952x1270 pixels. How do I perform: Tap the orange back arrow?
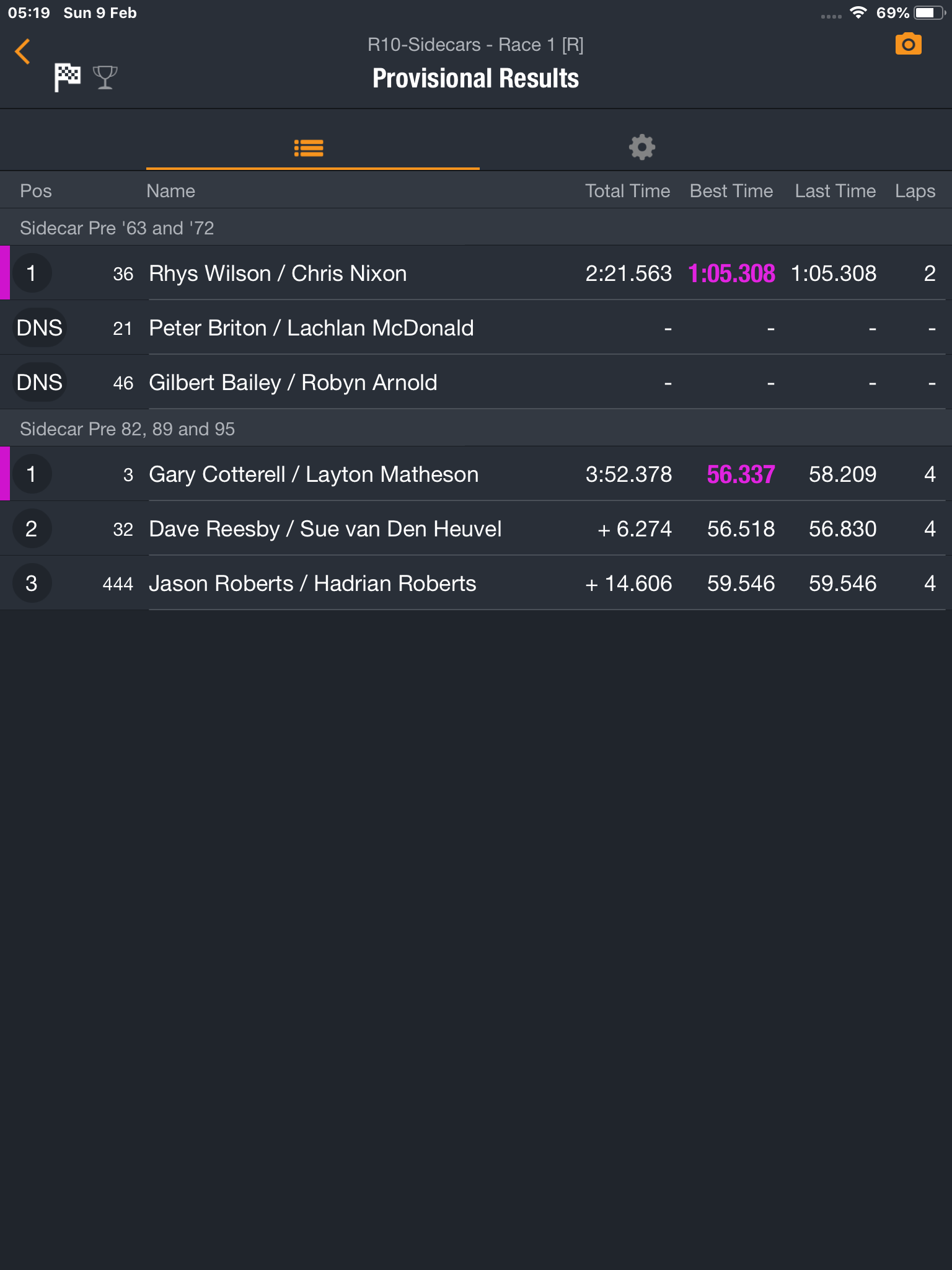(x=23, y=51)
